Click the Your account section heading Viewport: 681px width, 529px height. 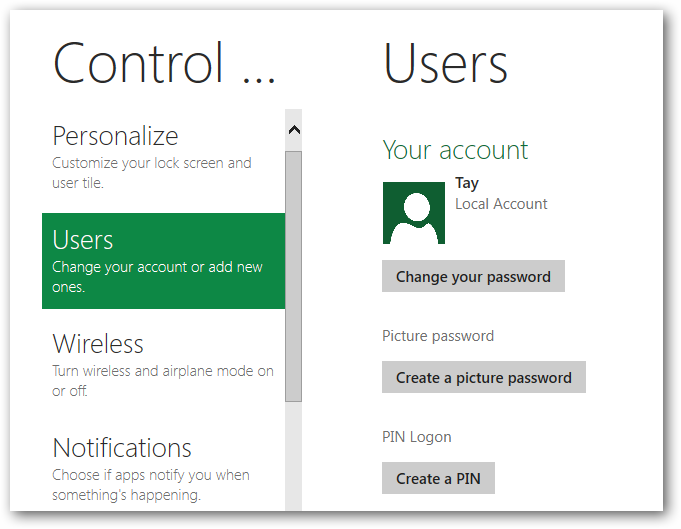[455, 150]
